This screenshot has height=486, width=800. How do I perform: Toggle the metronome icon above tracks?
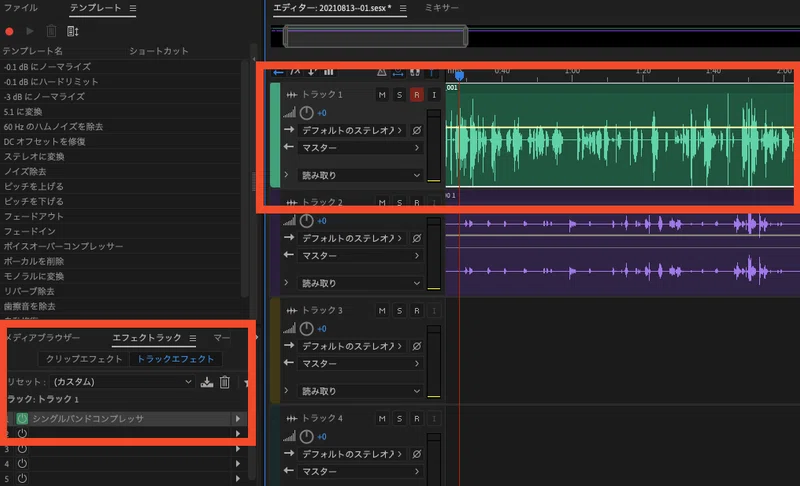[382, 72]
